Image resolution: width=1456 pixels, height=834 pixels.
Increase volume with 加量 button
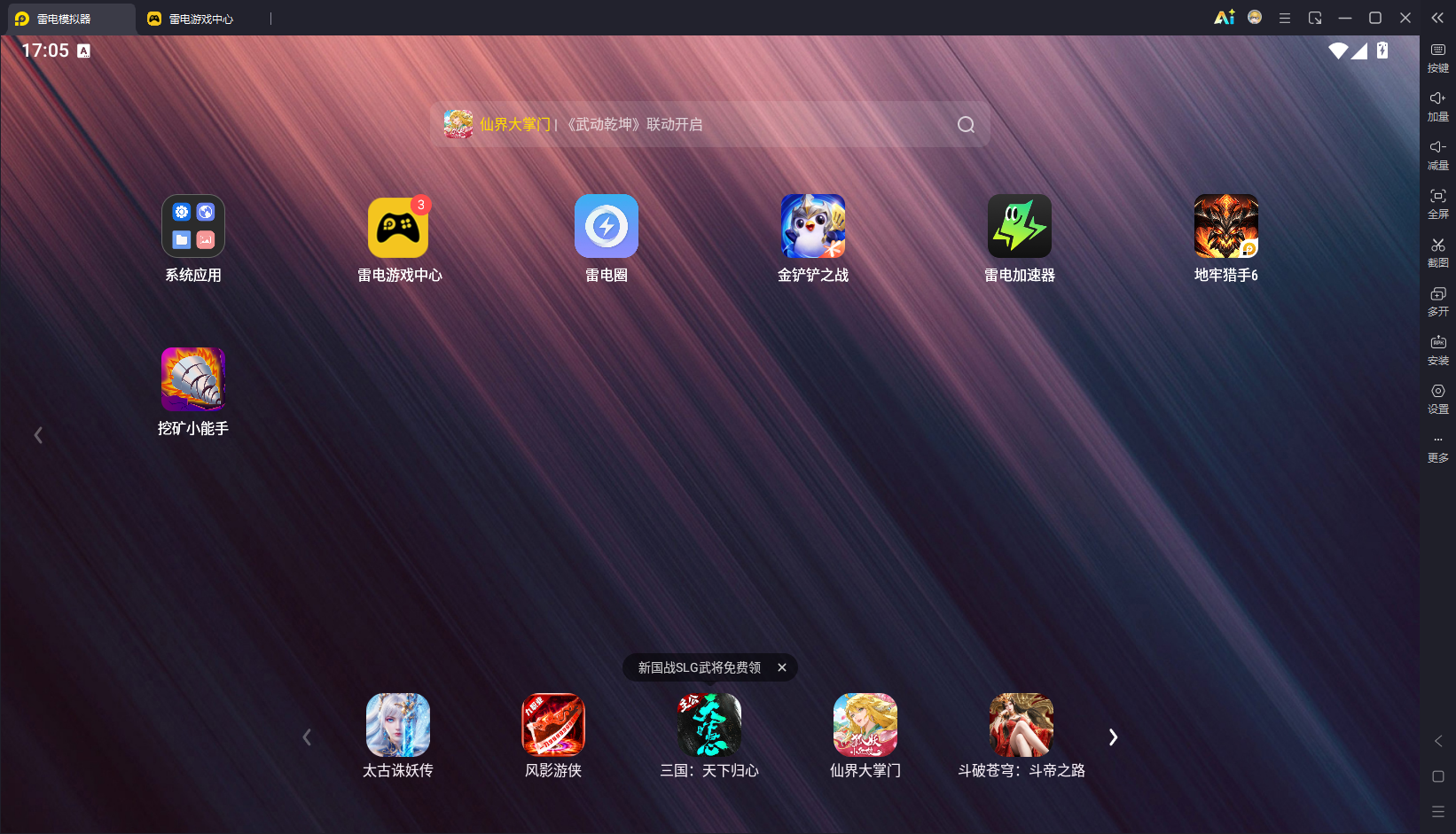tap(1438, 107)
